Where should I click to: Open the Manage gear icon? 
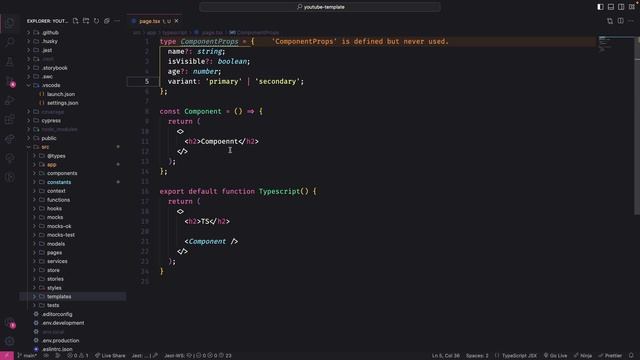click(x=10, y=341)
